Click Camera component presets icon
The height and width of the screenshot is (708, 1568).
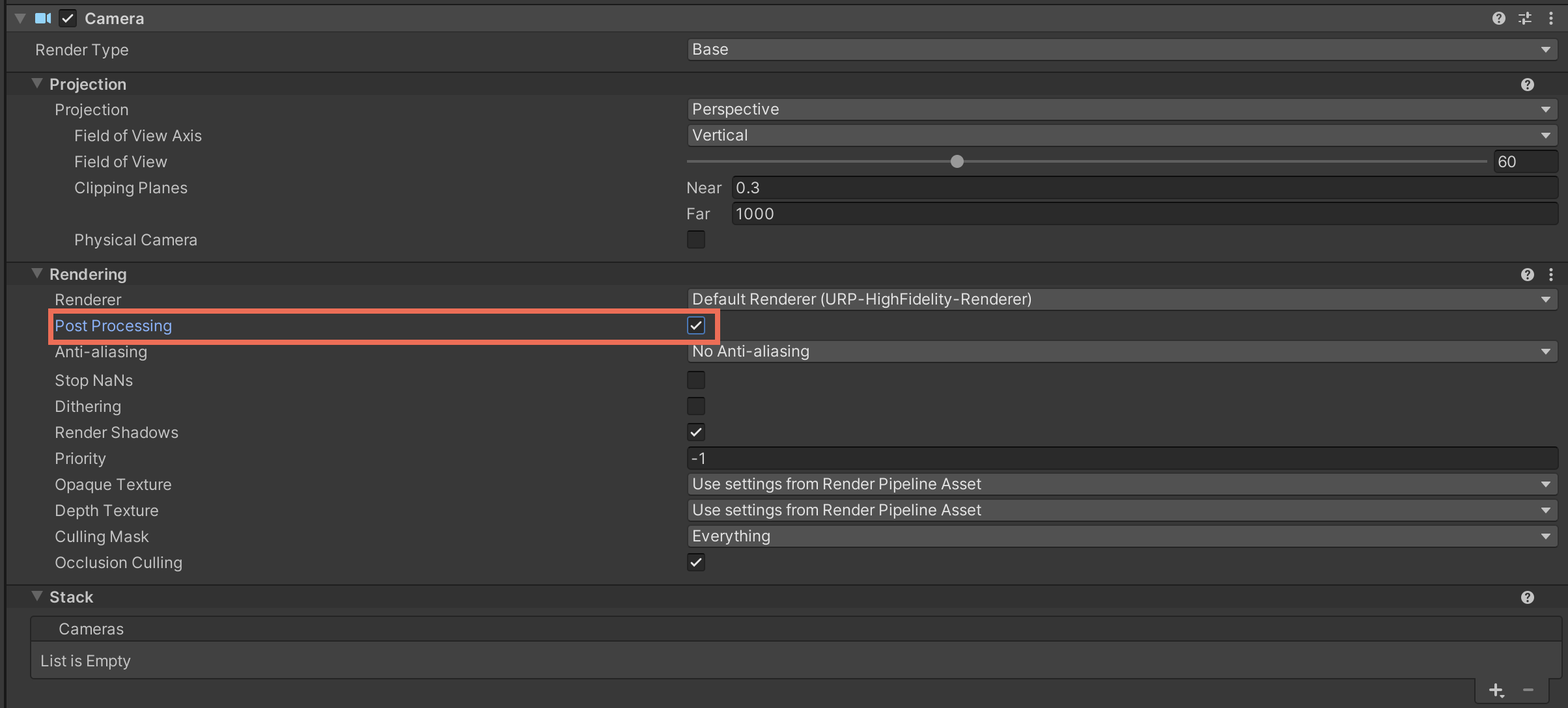tap(1525, 18)
